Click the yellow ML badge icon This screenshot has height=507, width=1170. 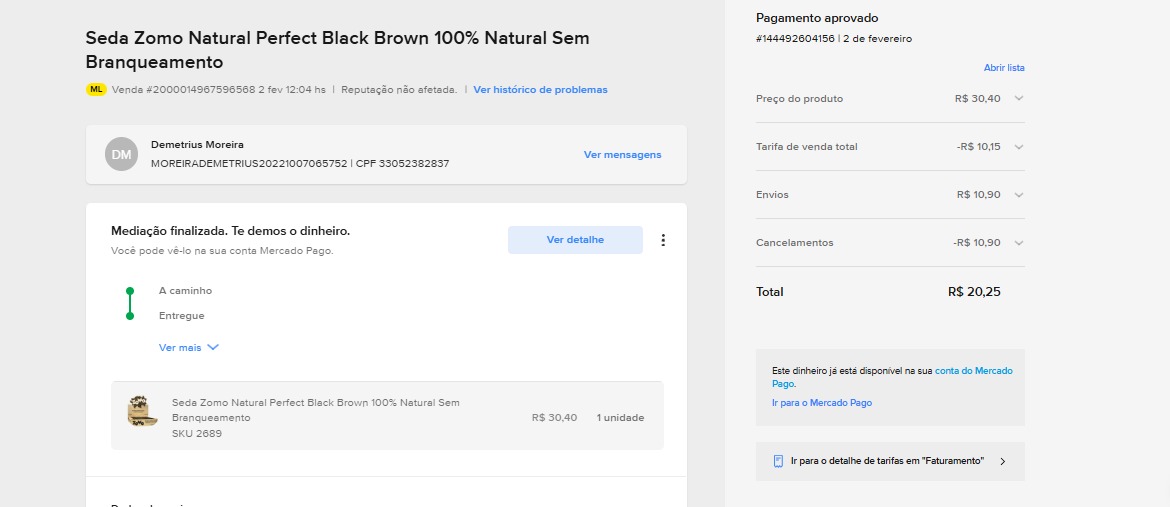(x=96, y=90)
